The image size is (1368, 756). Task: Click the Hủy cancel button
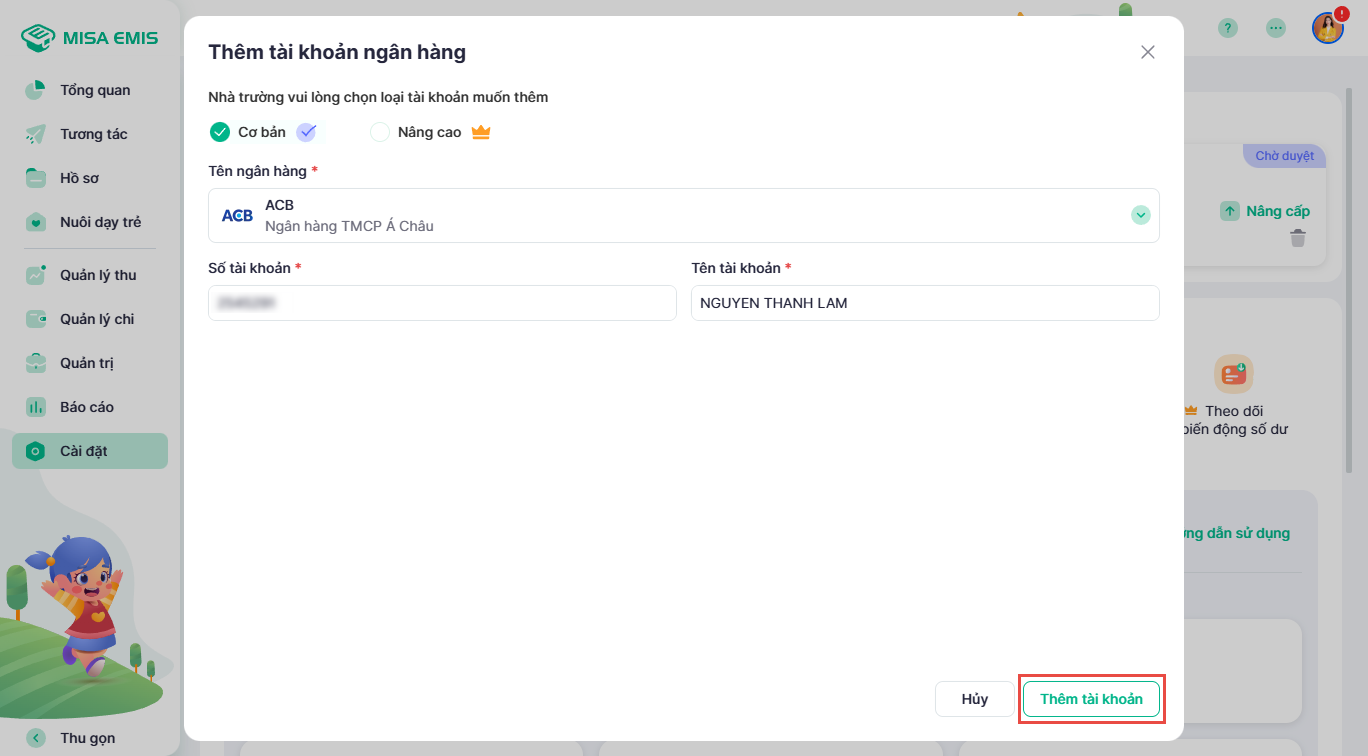(974, 699)
